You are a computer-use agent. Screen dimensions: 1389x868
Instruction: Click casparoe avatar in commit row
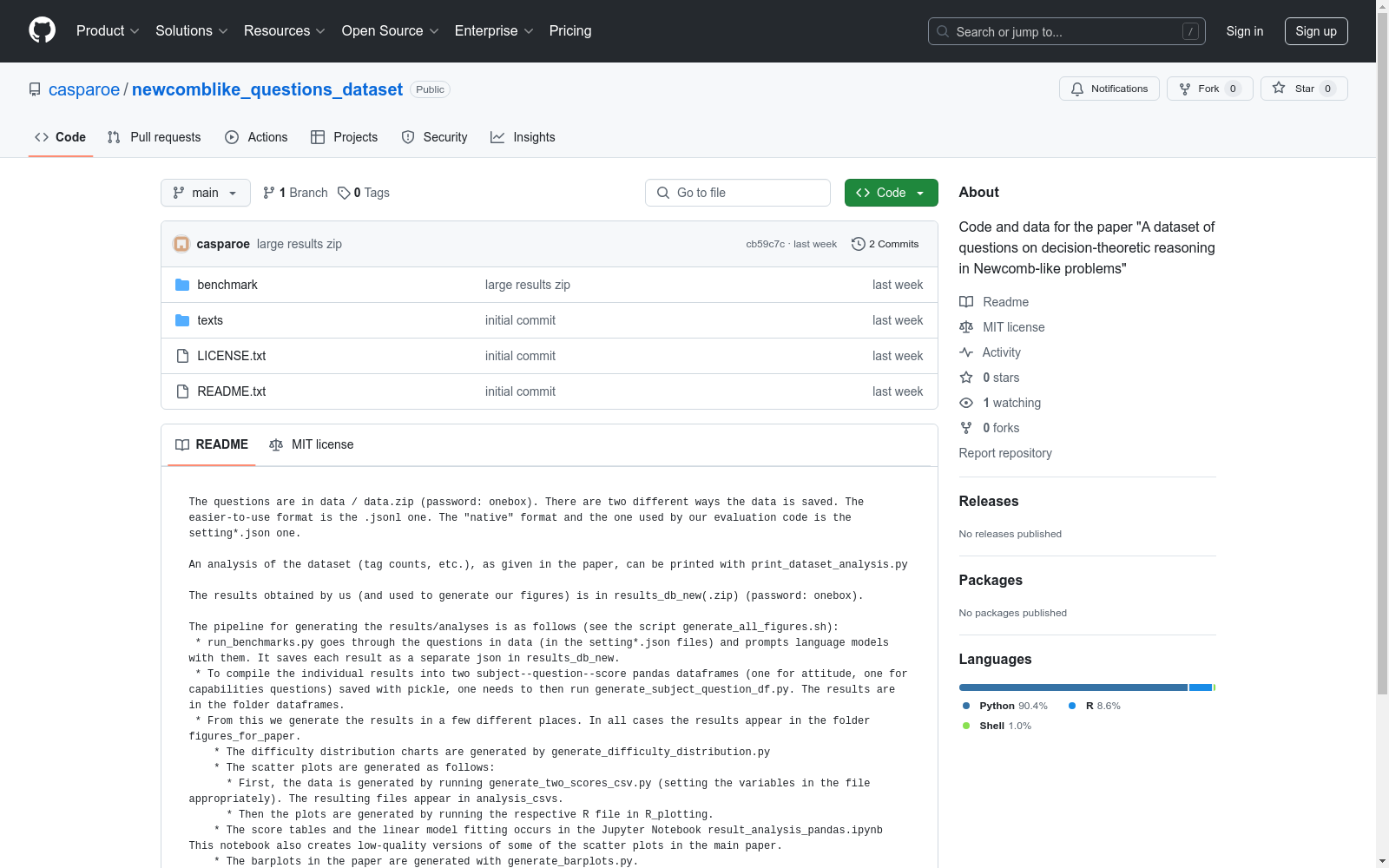coord(181,244)
